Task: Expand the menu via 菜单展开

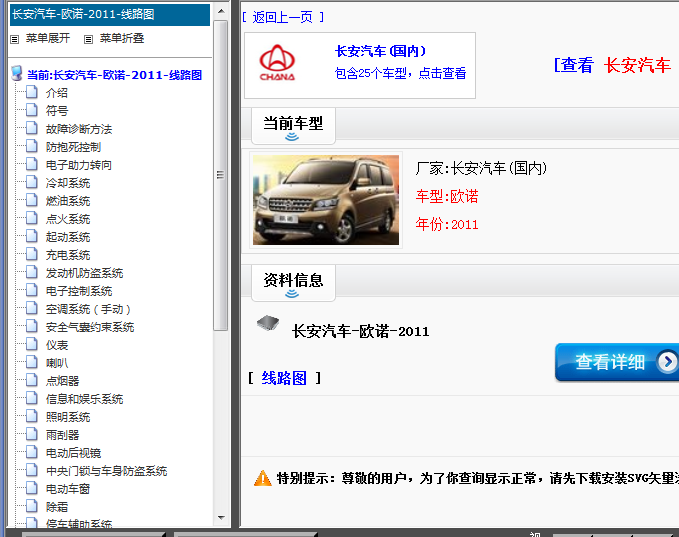Action: (48, 39)
